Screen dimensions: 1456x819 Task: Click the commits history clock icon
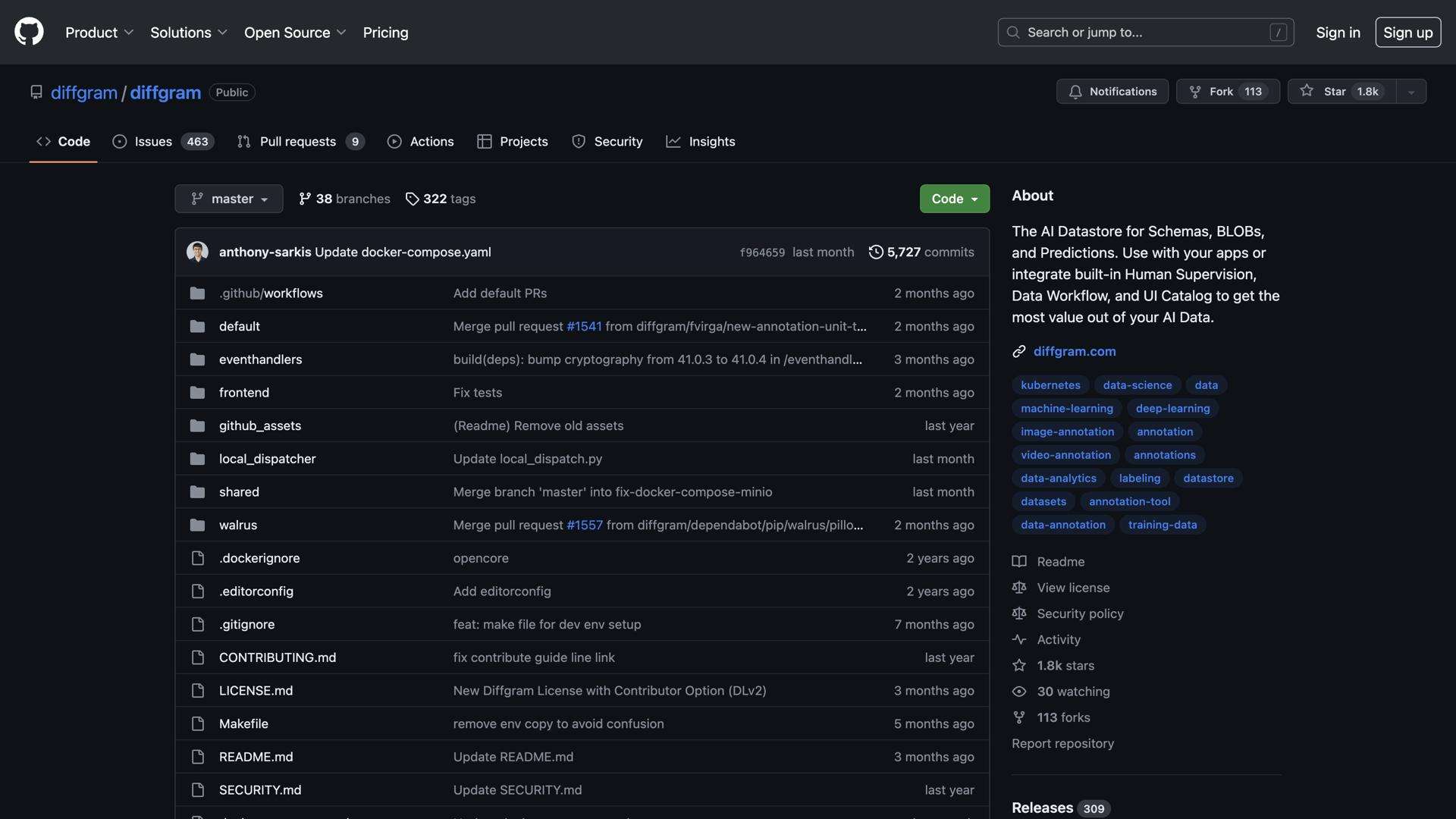876,252
